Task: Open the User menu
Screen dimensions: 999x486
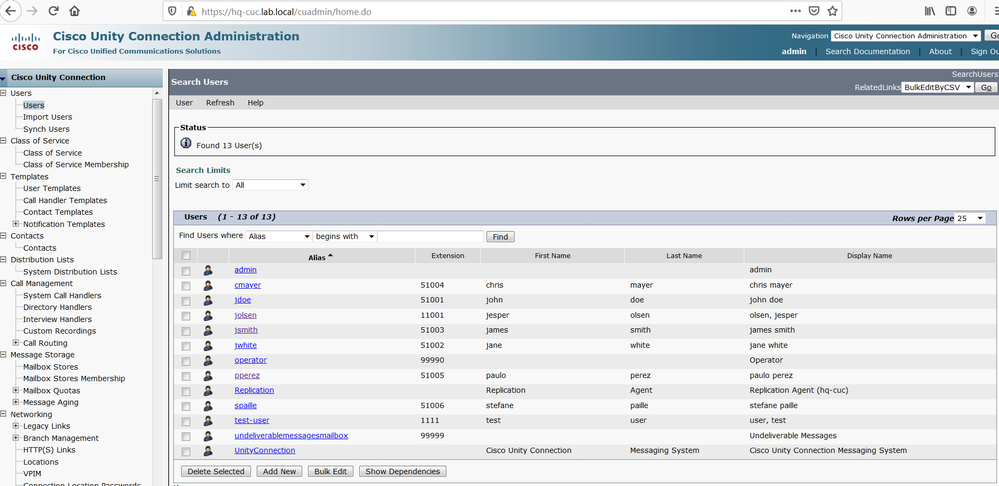Action: [184, 103]
